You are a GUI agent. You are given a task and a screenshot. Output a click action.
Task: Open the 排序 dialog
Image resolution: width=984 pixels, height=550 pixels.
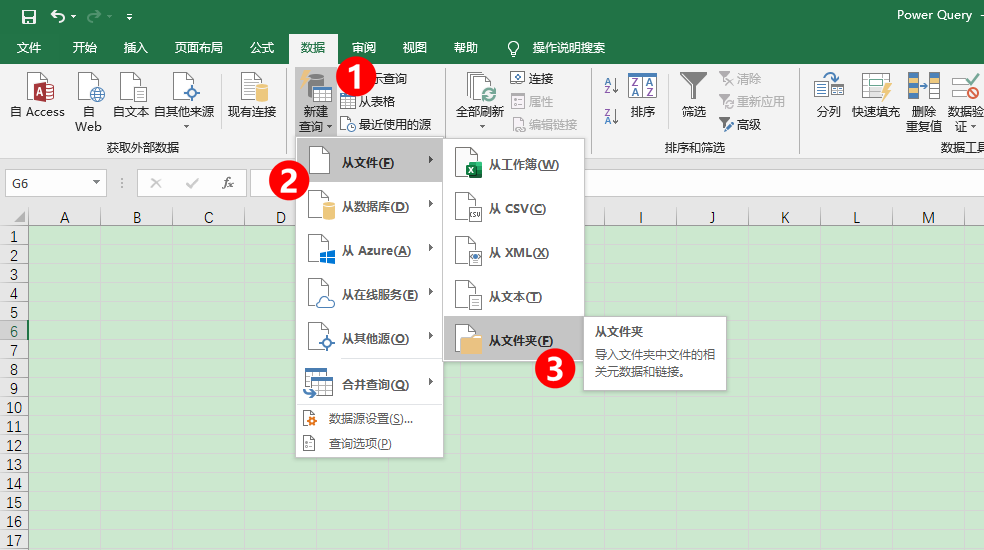click(643, 95)
